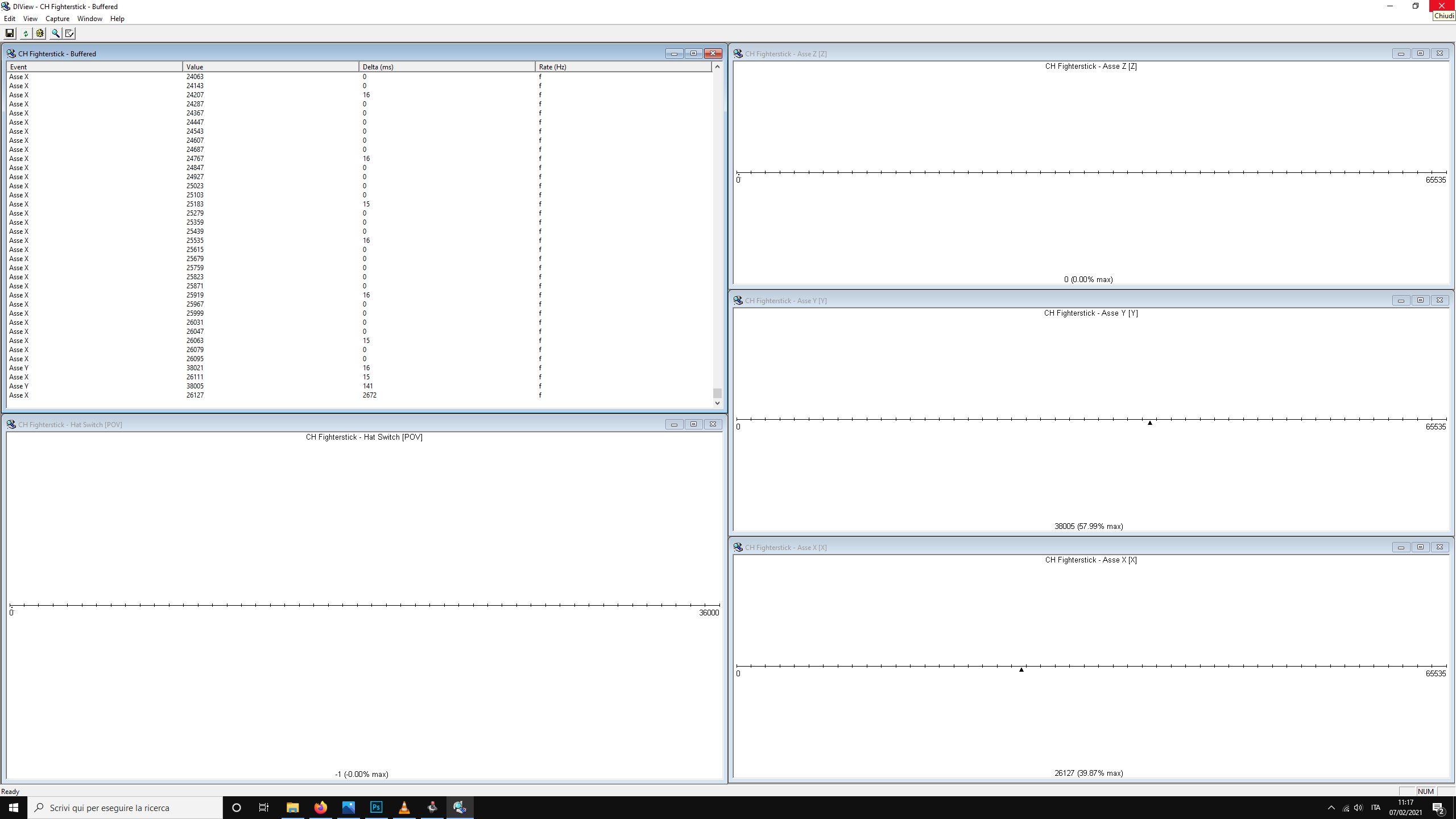Screen dimensions: 1456x819
Task: Open the Edit menu
Action: [x=10, y=19]
